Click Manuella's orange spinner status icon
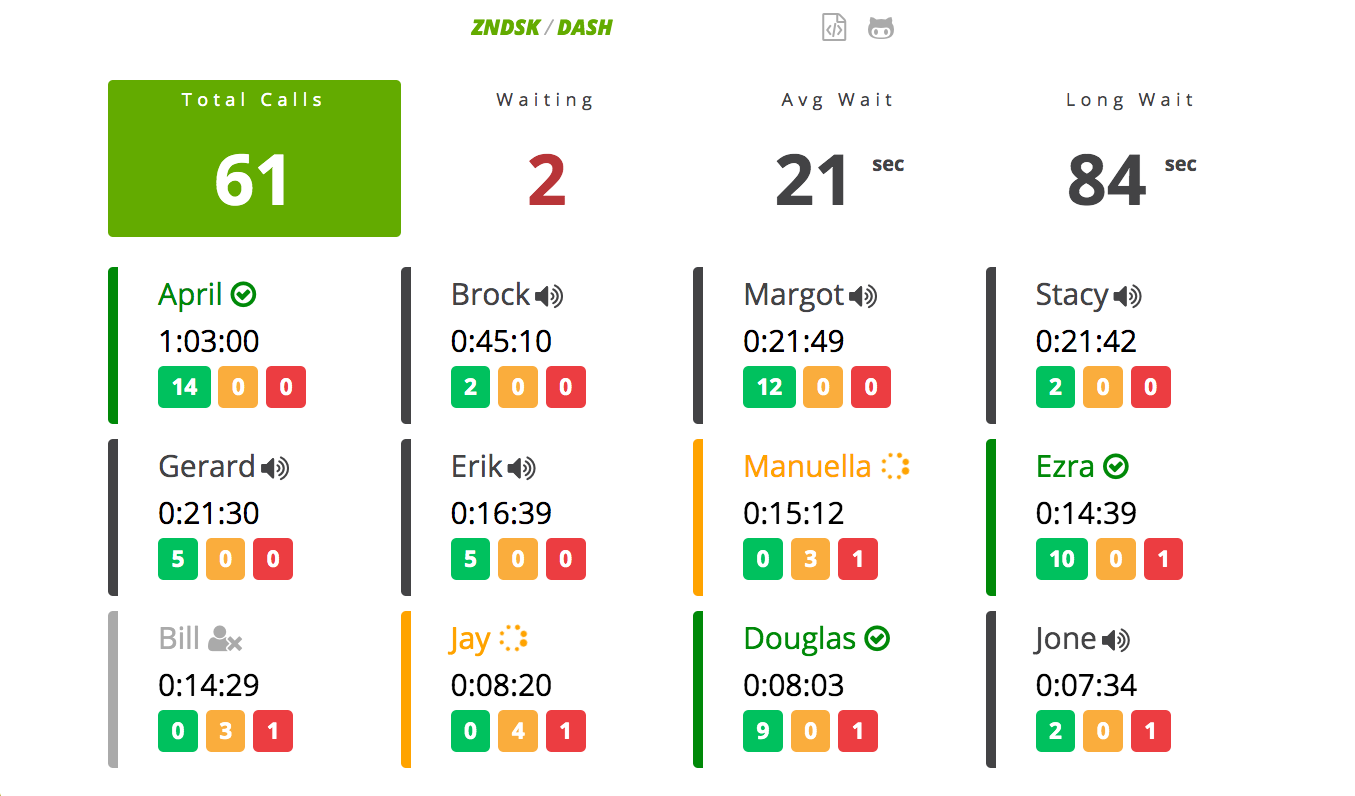 [x=896, y=466]
